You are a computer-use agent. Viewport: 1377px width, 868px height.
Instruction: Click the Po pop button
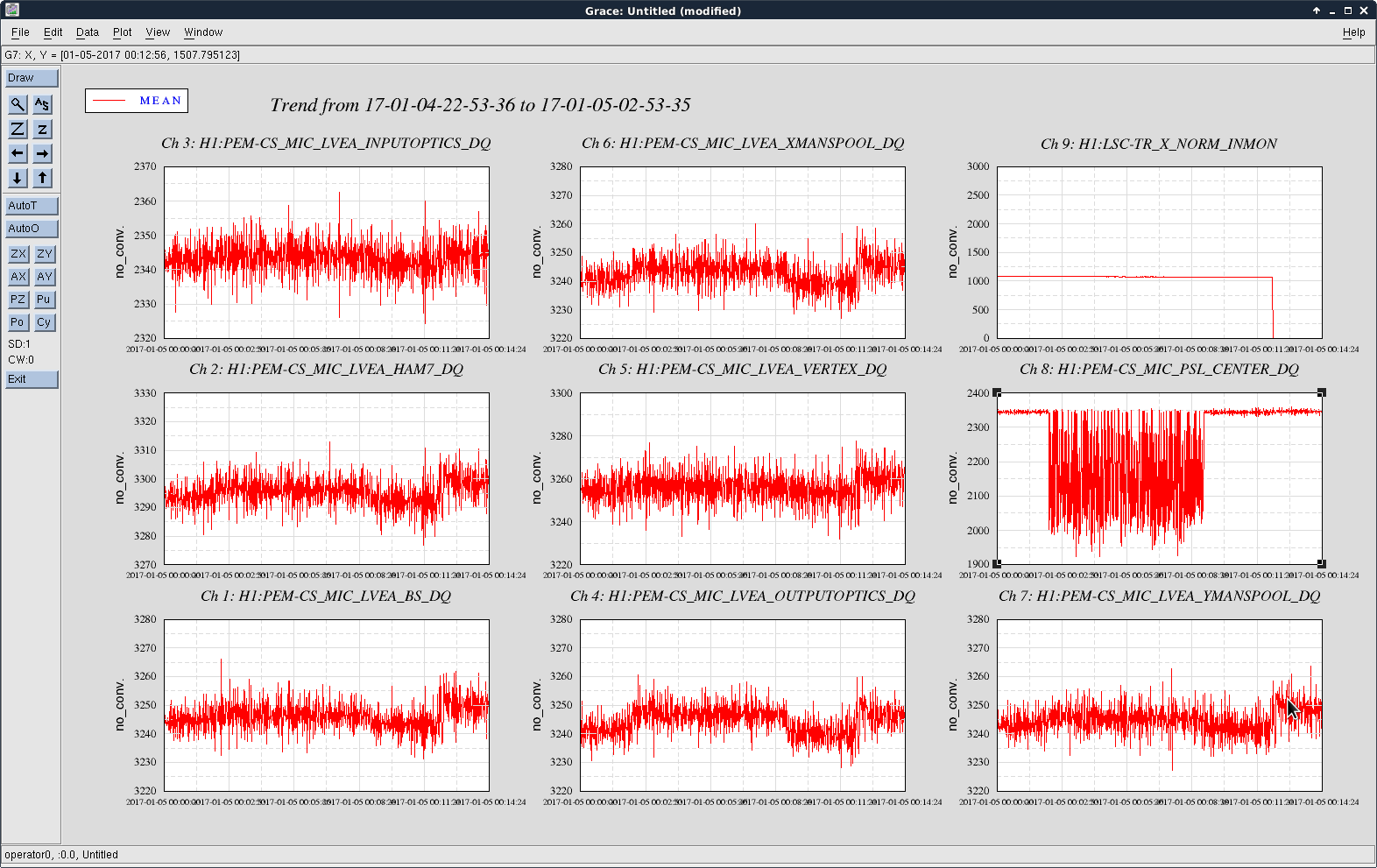coord(18,322)
